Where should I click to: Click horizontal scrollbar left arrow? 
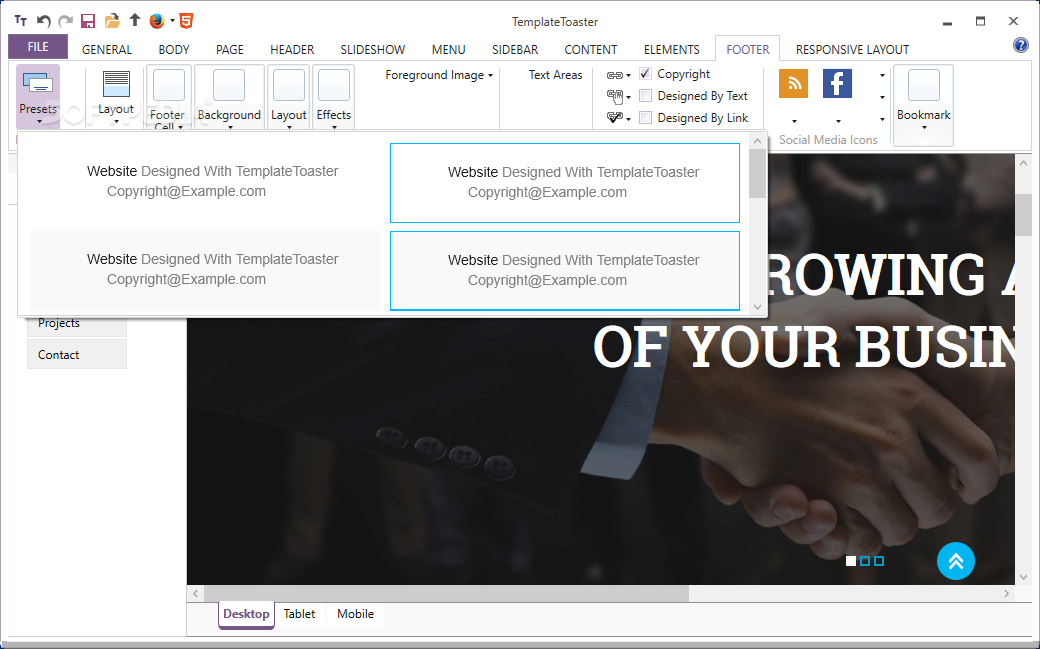(x=196, y=593)
